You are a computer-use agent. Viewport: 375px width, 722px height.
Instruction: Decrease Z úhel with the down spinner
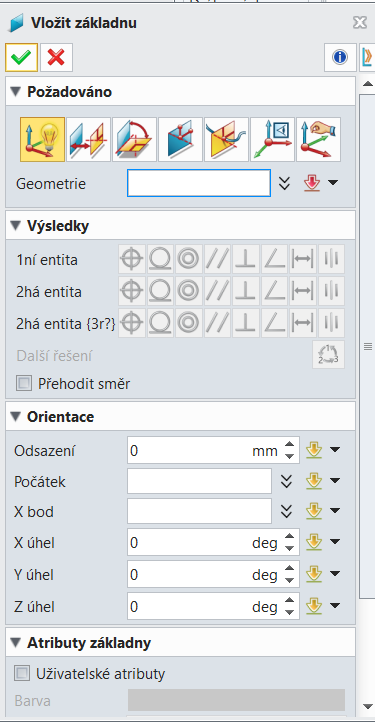pyautogui.click(x=289, y=612)
